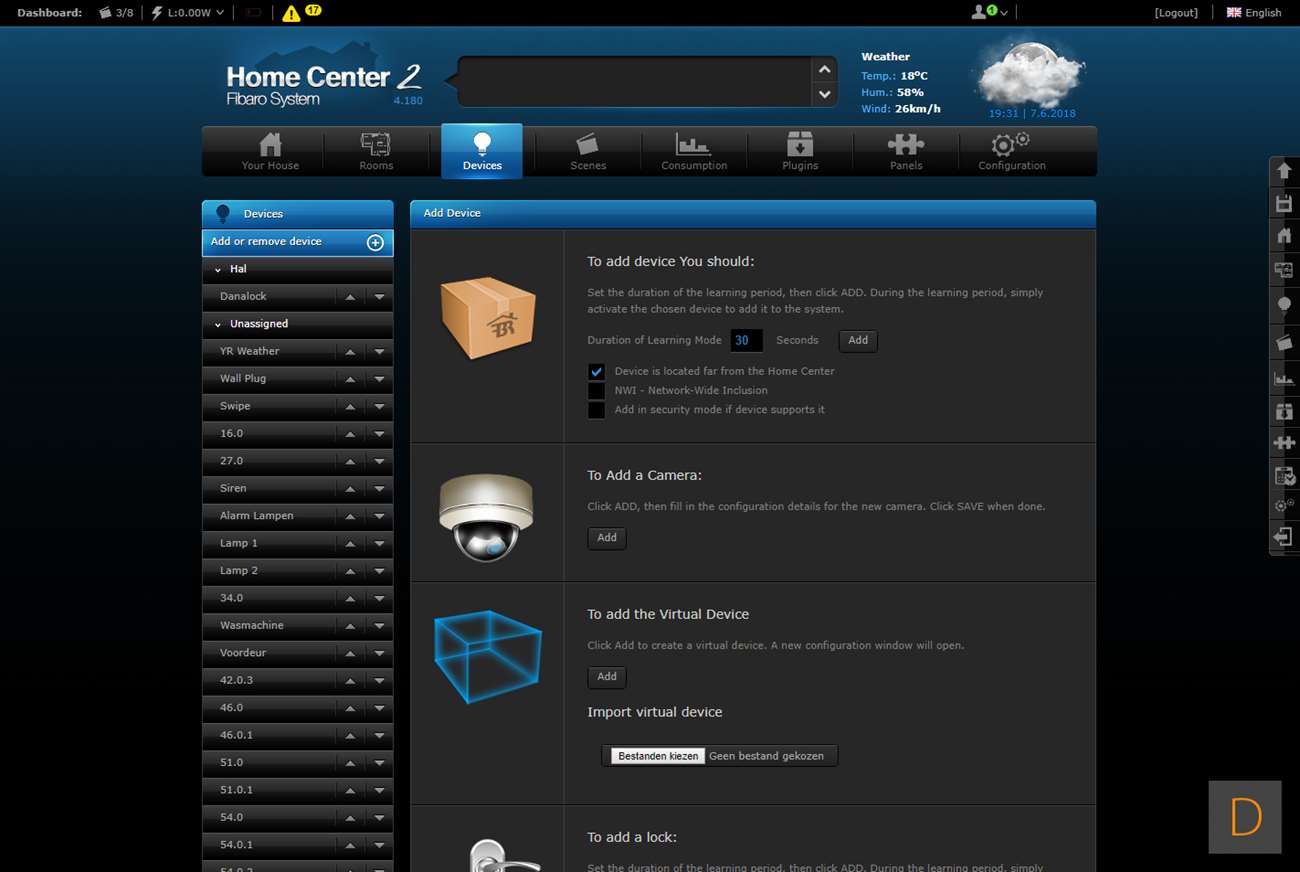
Task: Click the cardboard box device image
Action: (488, 318)
